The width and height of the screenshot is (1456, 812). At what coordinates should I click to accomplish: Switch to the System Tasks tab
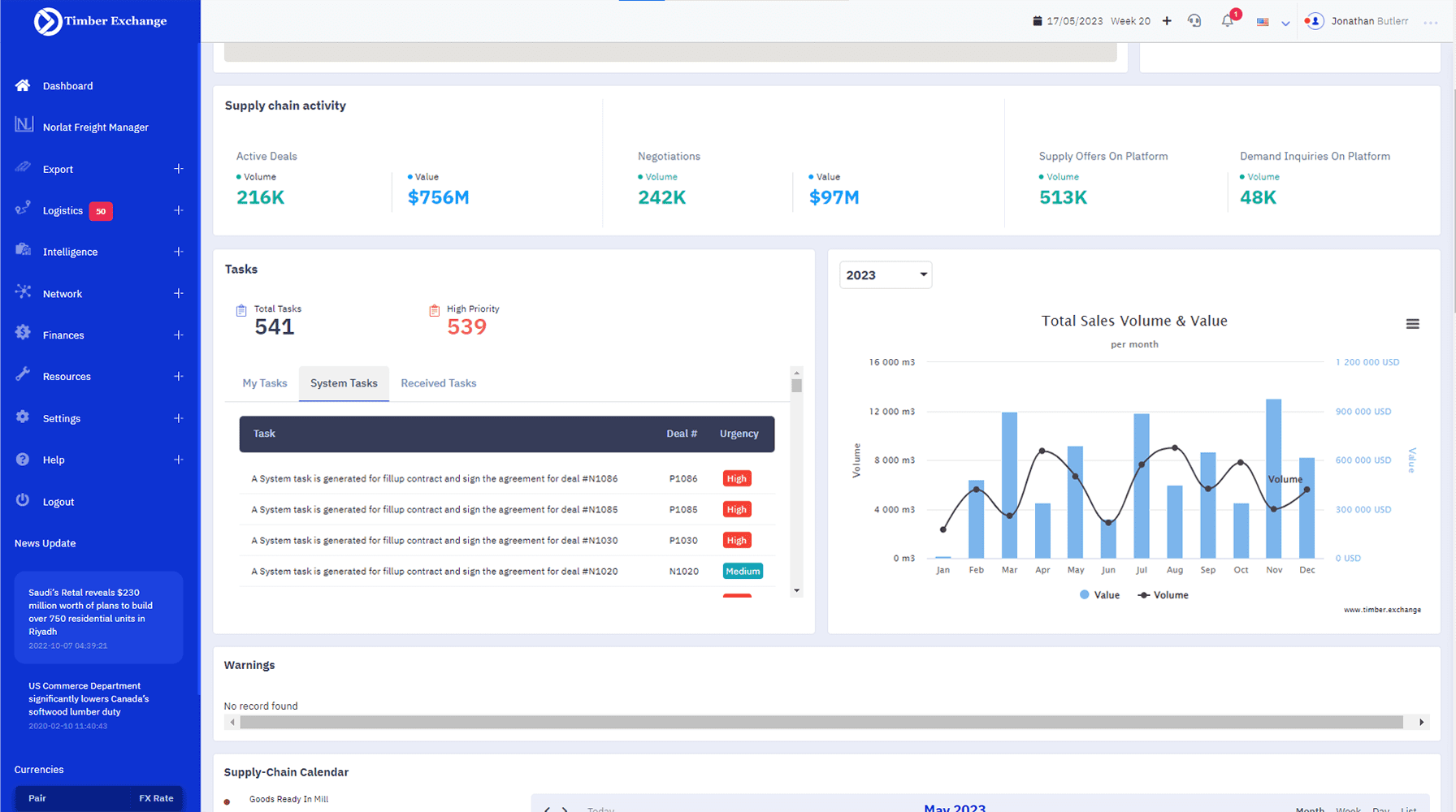[x=344, y=383]
